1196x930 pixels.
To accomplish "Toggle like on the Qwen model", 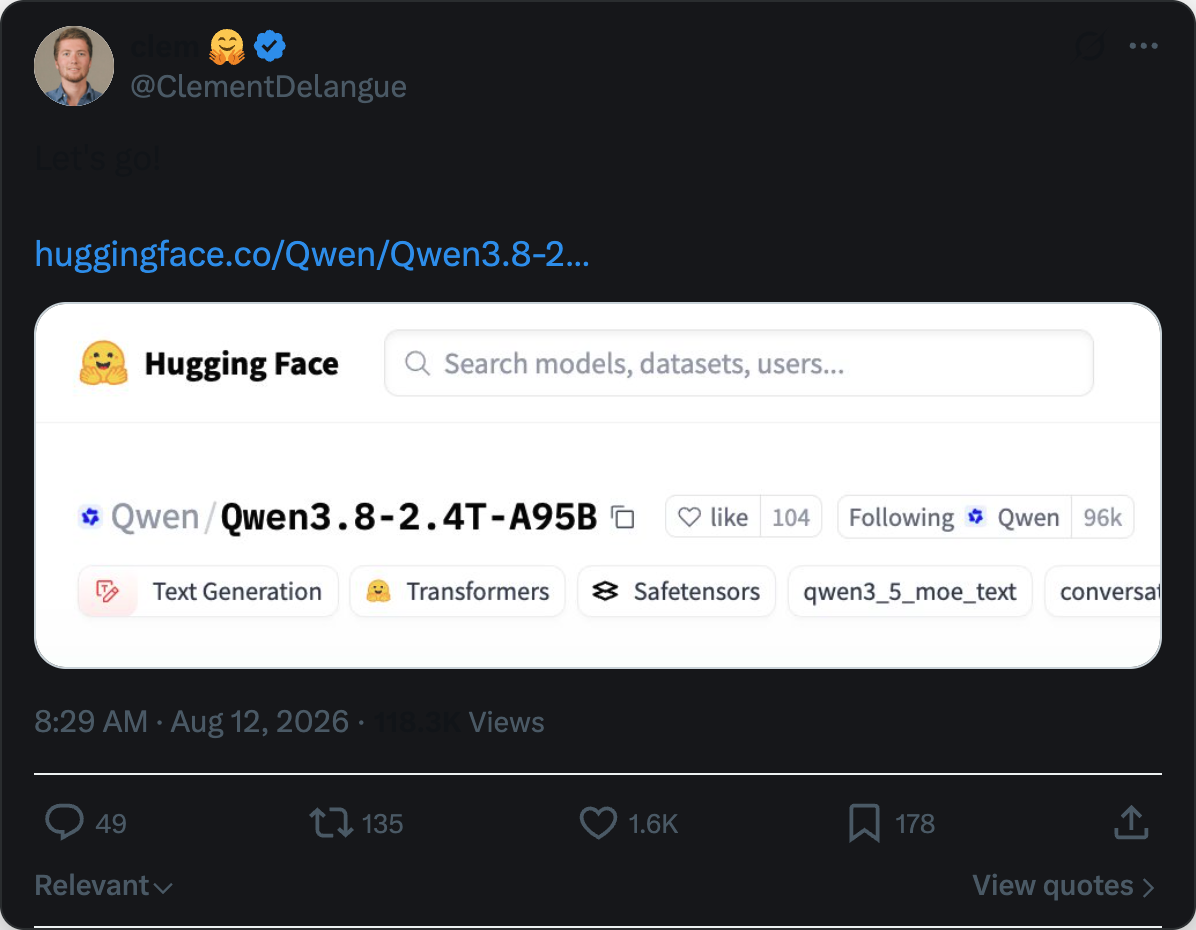I will tap(713, 517).
